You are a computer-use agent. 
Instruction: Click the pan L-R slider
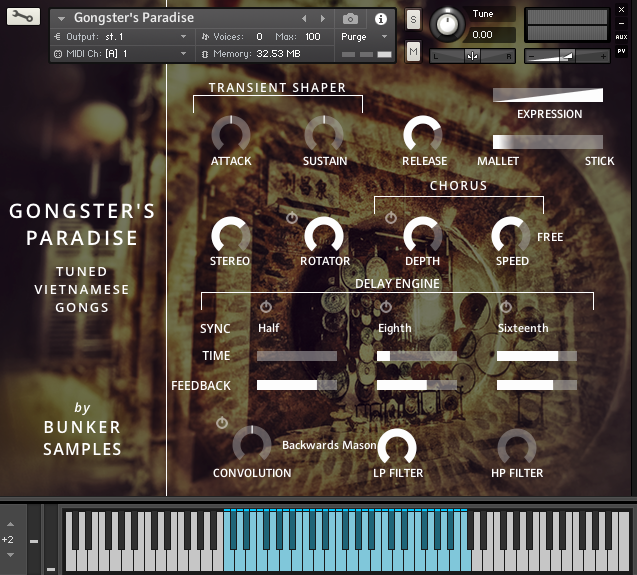coord(472,56)
